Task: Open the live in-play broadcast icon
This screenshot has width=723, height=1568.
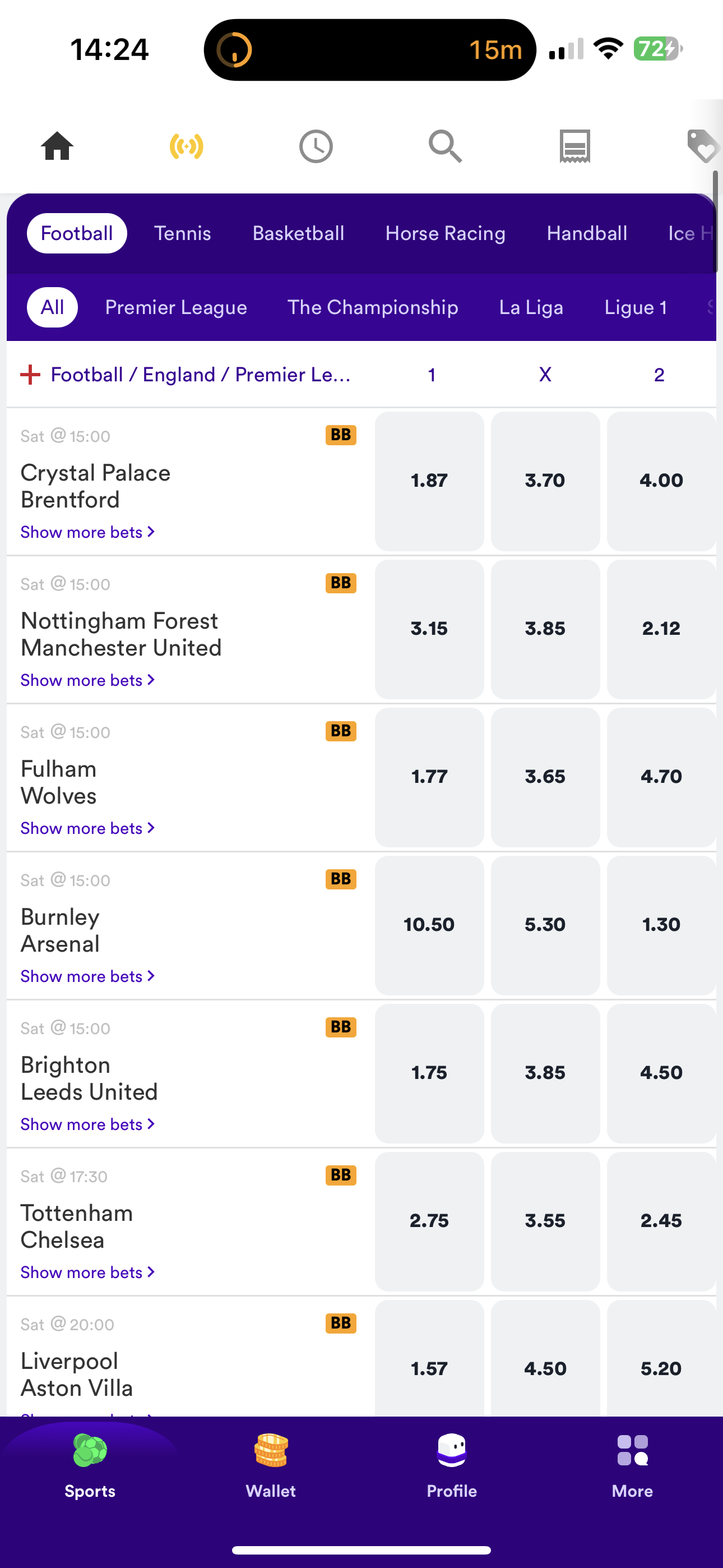Action: click(186, 146)
